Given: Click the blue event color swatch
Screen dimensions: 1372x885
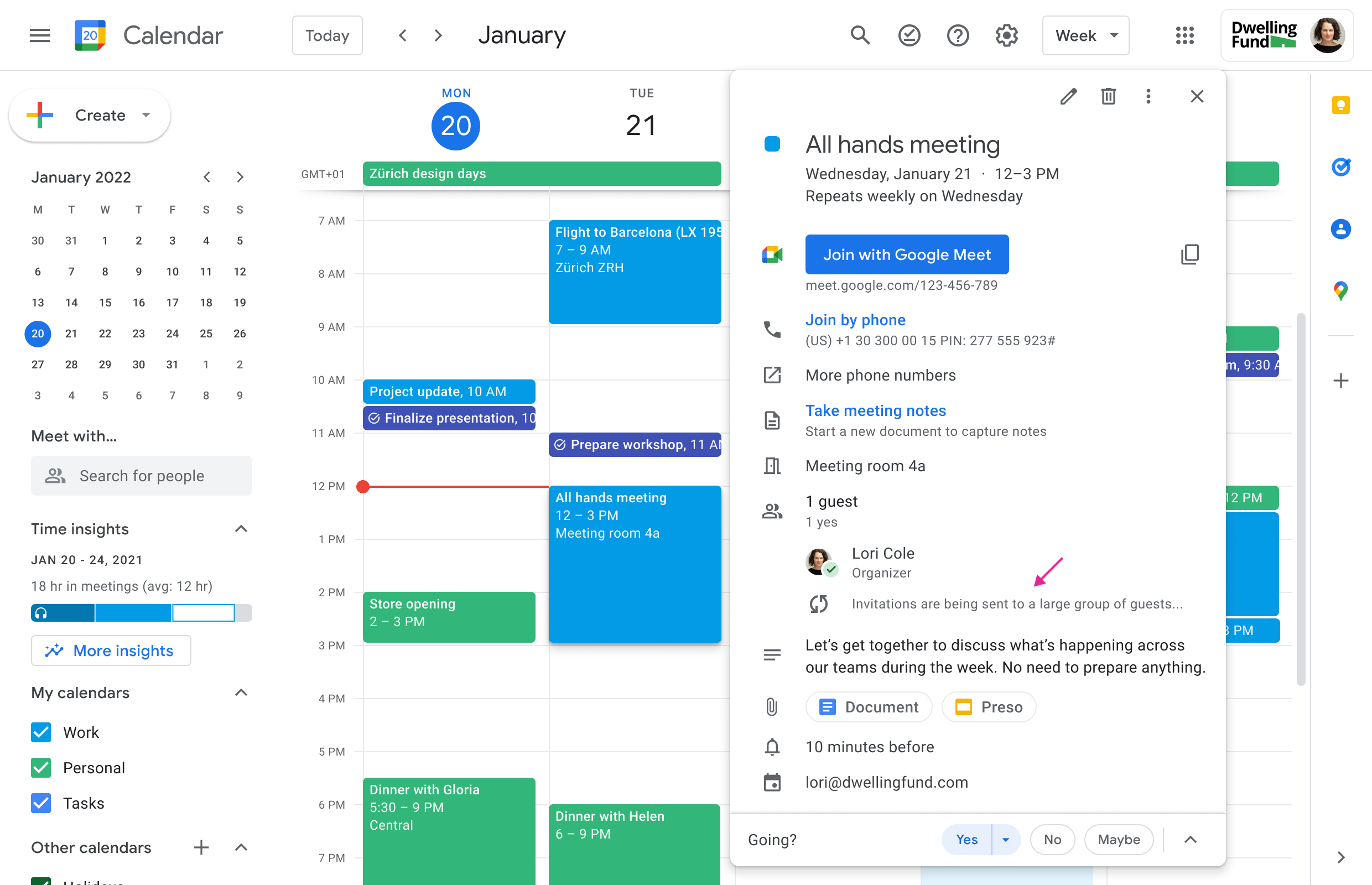Looking at the screenshot, I should (772, 144).
